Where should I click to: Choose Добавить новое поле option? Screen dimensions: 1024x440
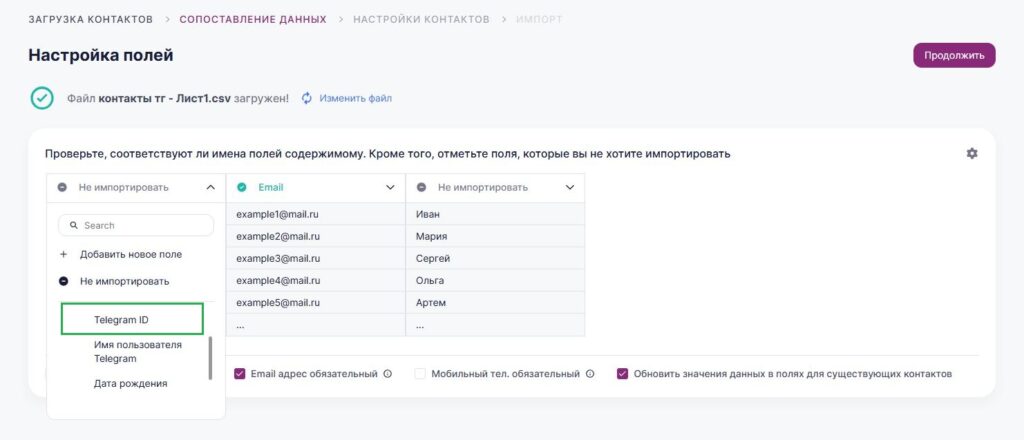click(131, 254)
